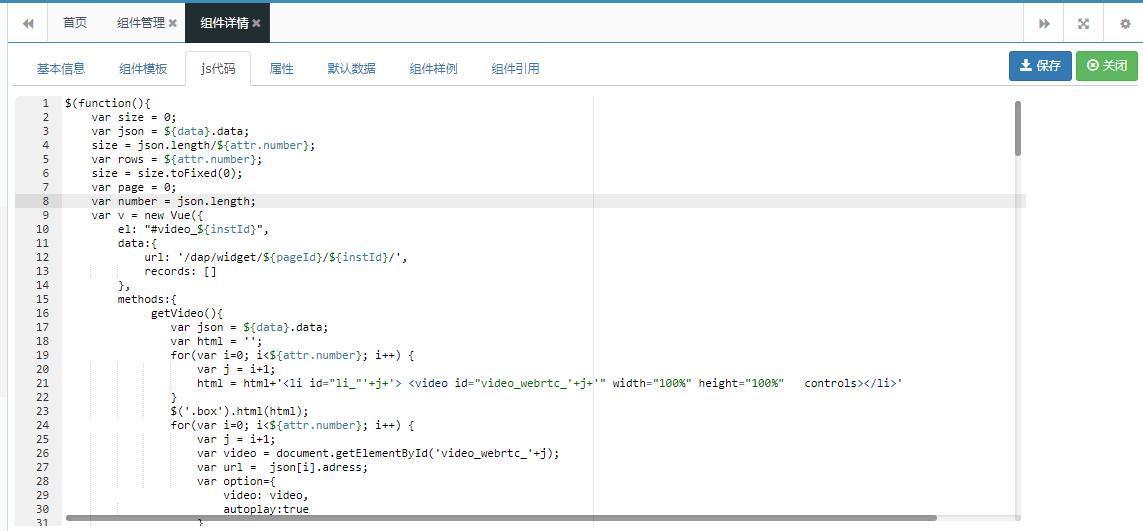1143x531 pixels.
Task: Click the line "var page = 0;"
Action: (x=134, y=187)
